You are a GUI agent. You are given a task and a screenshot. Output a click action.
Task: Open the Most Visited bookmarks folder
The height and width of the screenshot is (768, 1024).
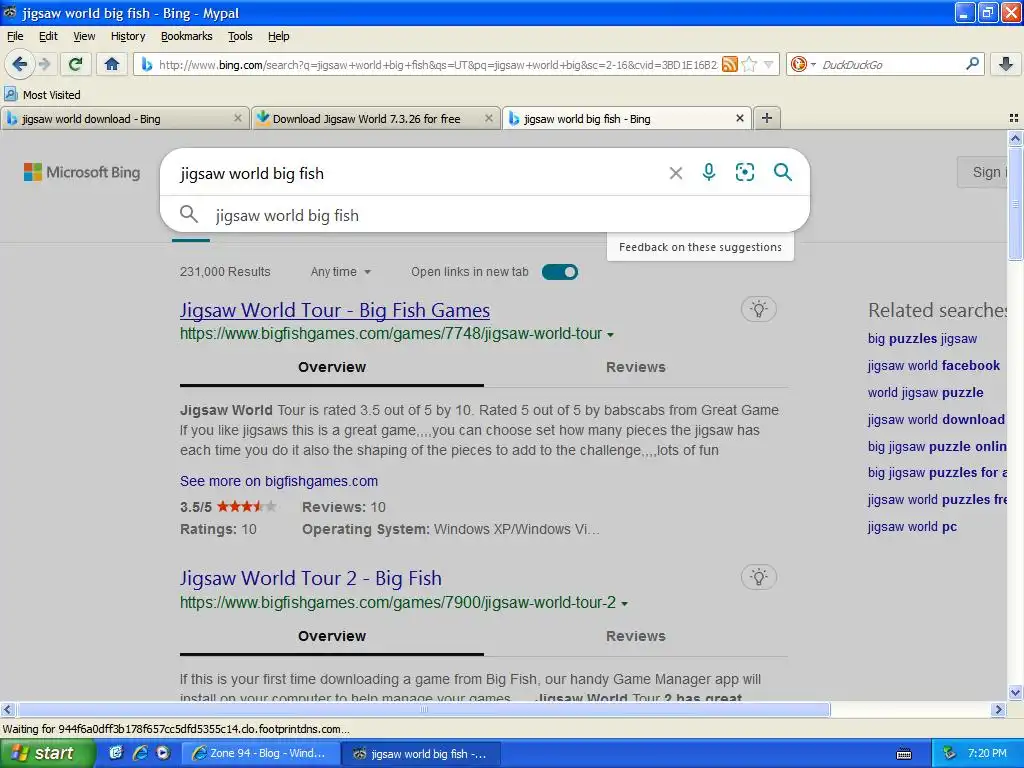pyautogui.click(x=43, y=95)
